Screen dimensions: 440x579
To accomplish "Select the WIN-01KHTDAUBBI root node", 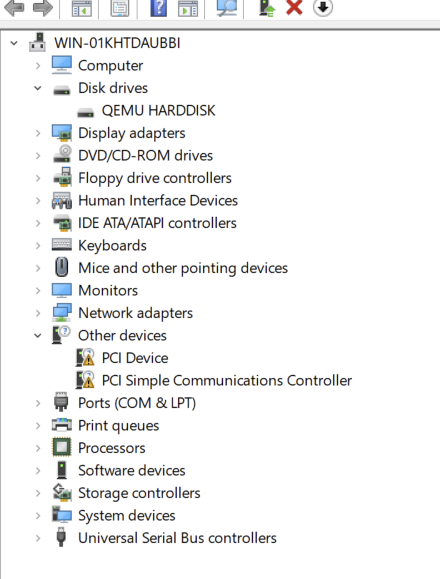I will (x=117, y=43).
